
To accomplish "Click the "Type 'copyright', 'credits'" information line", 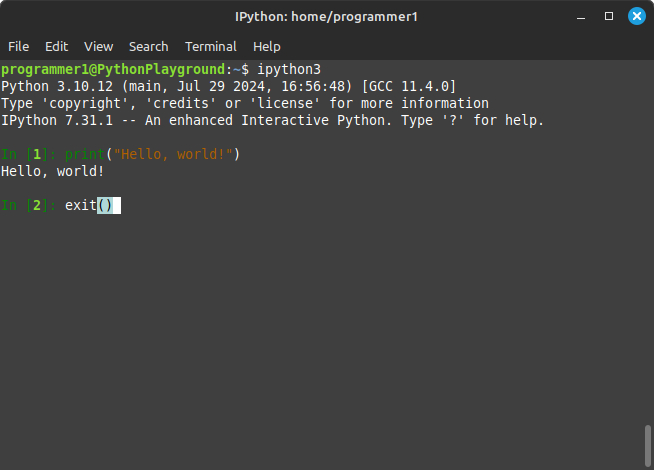I will click(245, 103).
